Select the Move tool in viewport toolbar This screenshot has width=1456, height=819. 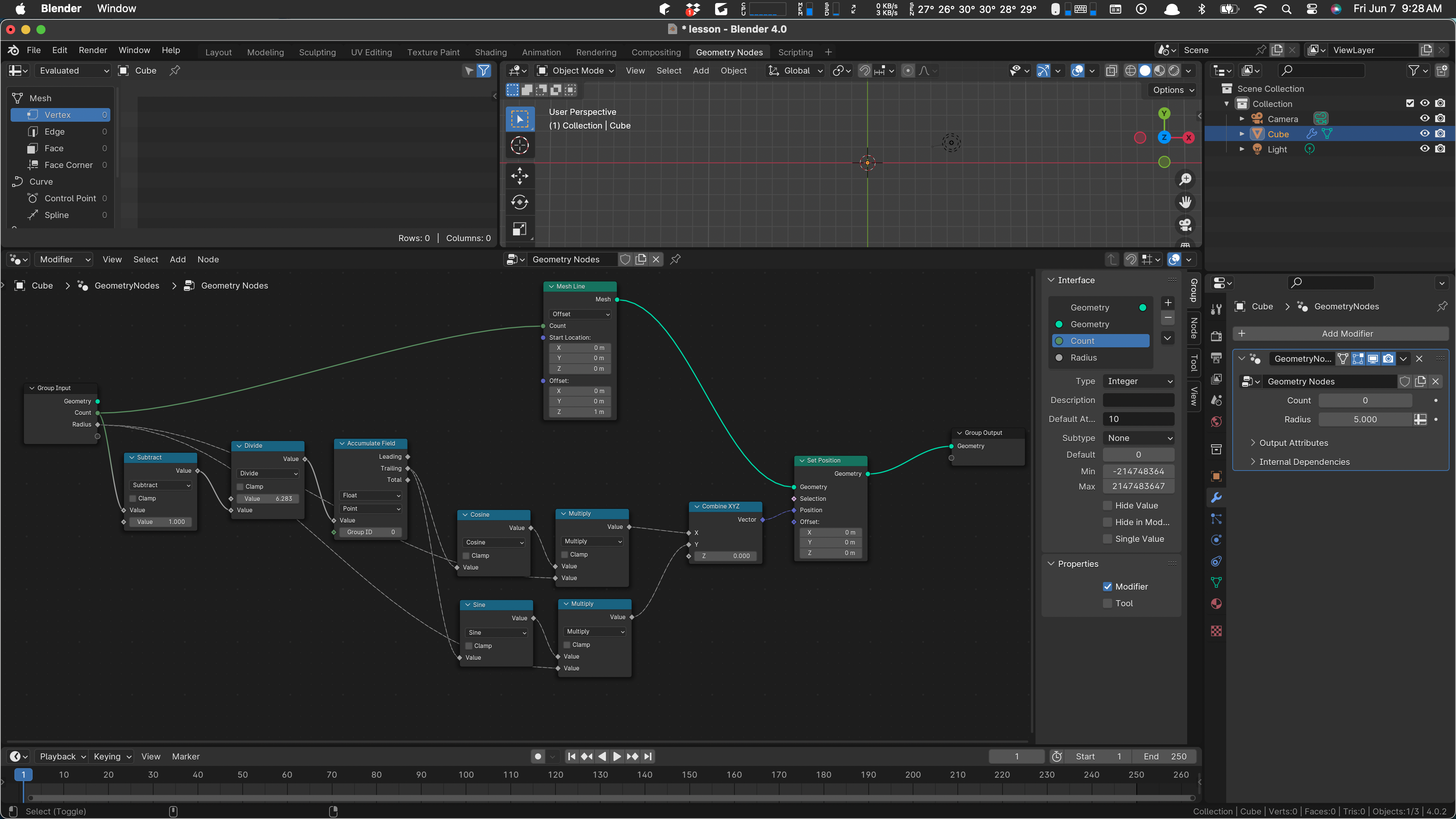tap(519, 176)
